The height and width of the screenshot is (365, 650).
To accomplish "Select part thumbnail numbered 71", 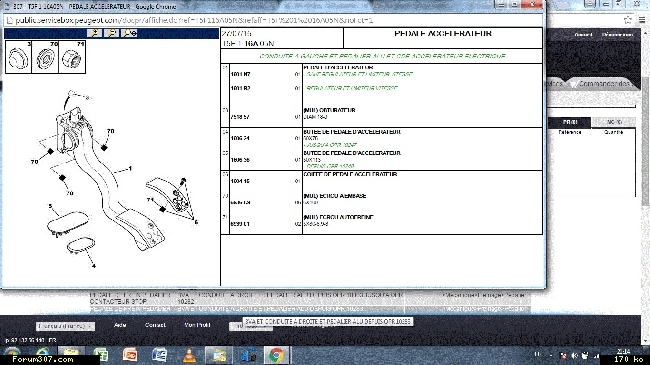I will coord(72,57).
